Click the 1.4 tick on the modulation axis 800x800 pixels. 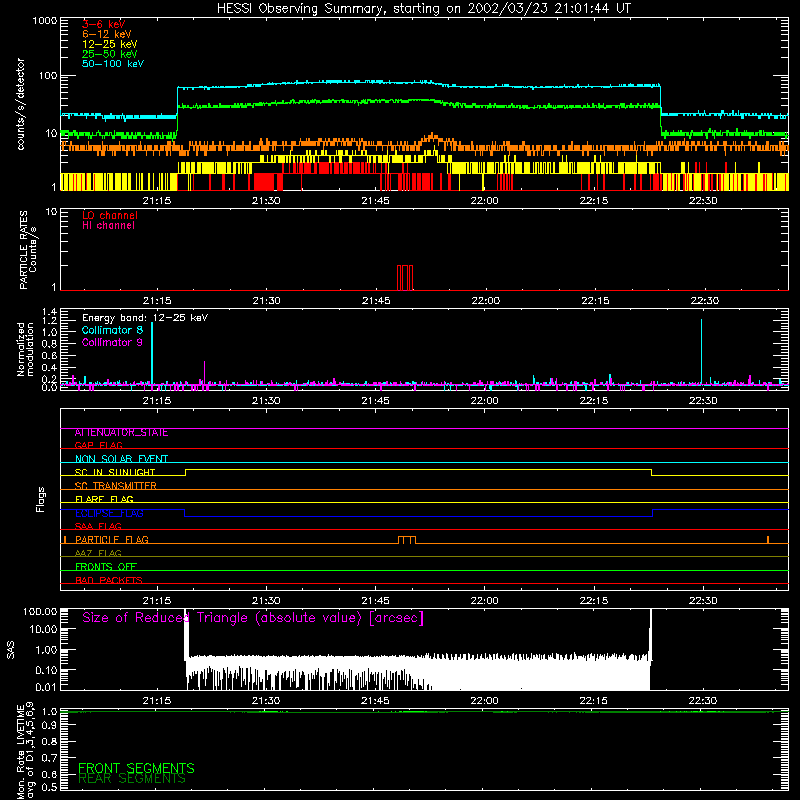49,312
